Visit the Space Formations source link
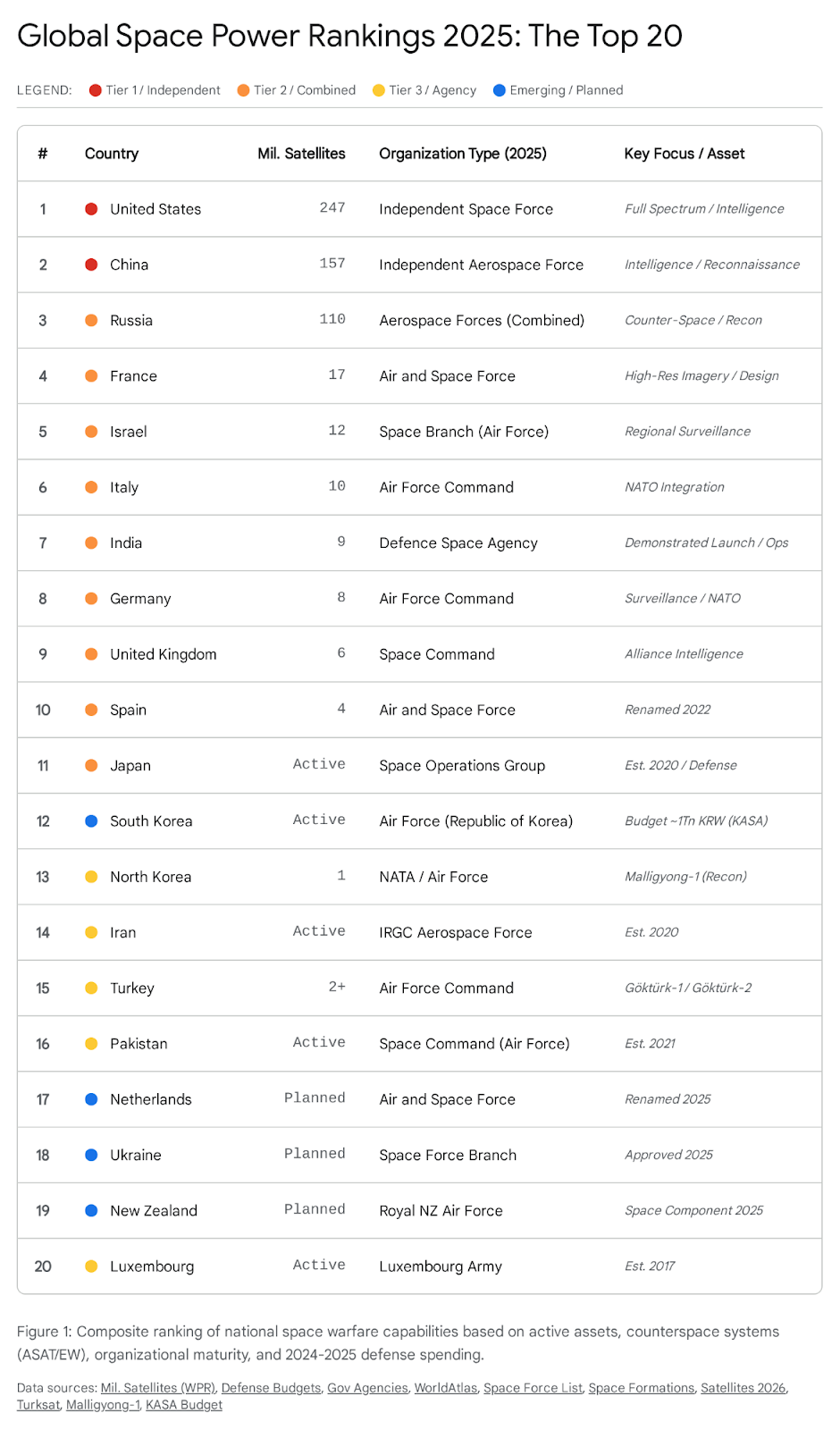 (641, 1388)
